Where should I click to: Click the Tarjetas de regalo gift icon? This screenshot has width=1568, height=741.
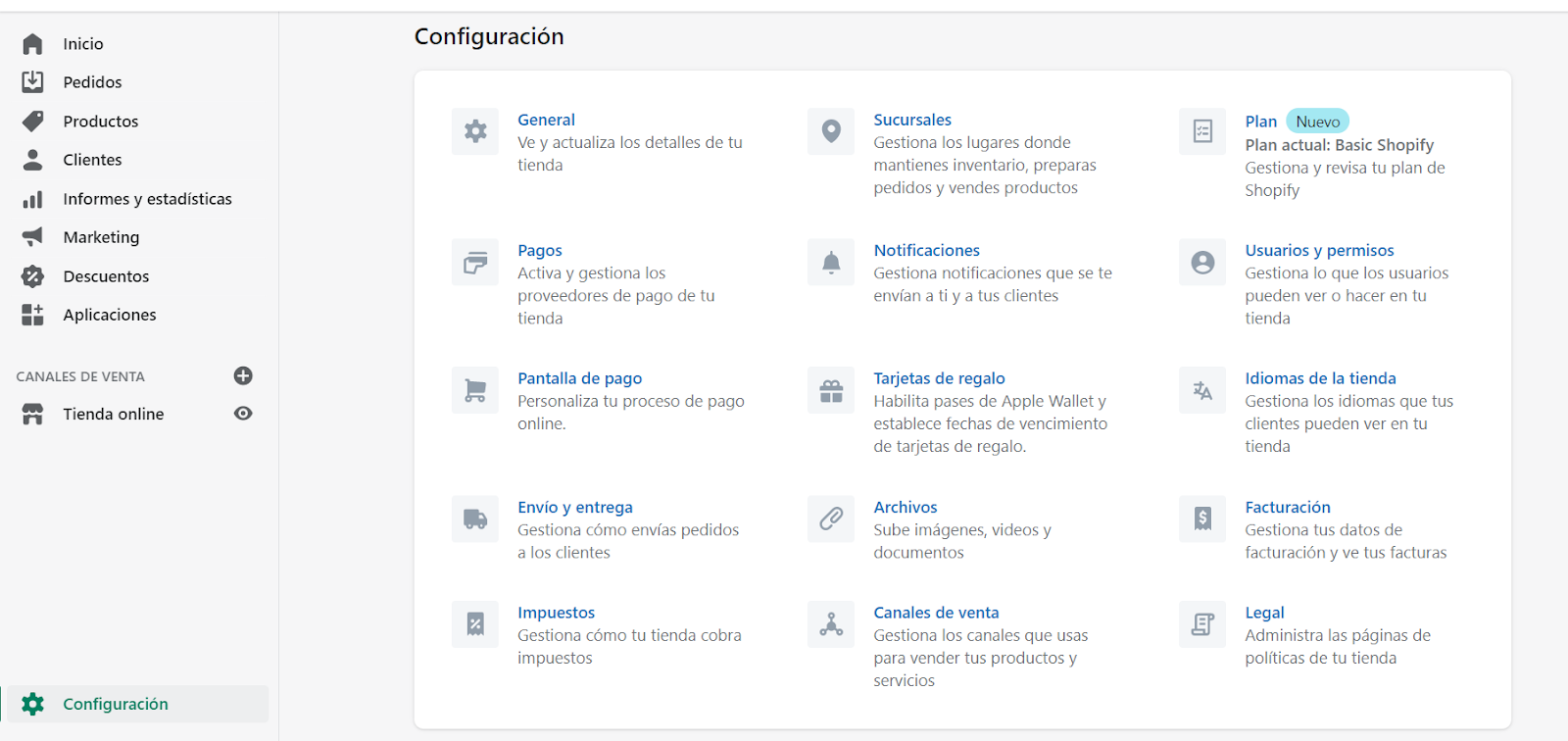[x=831, y=390]
